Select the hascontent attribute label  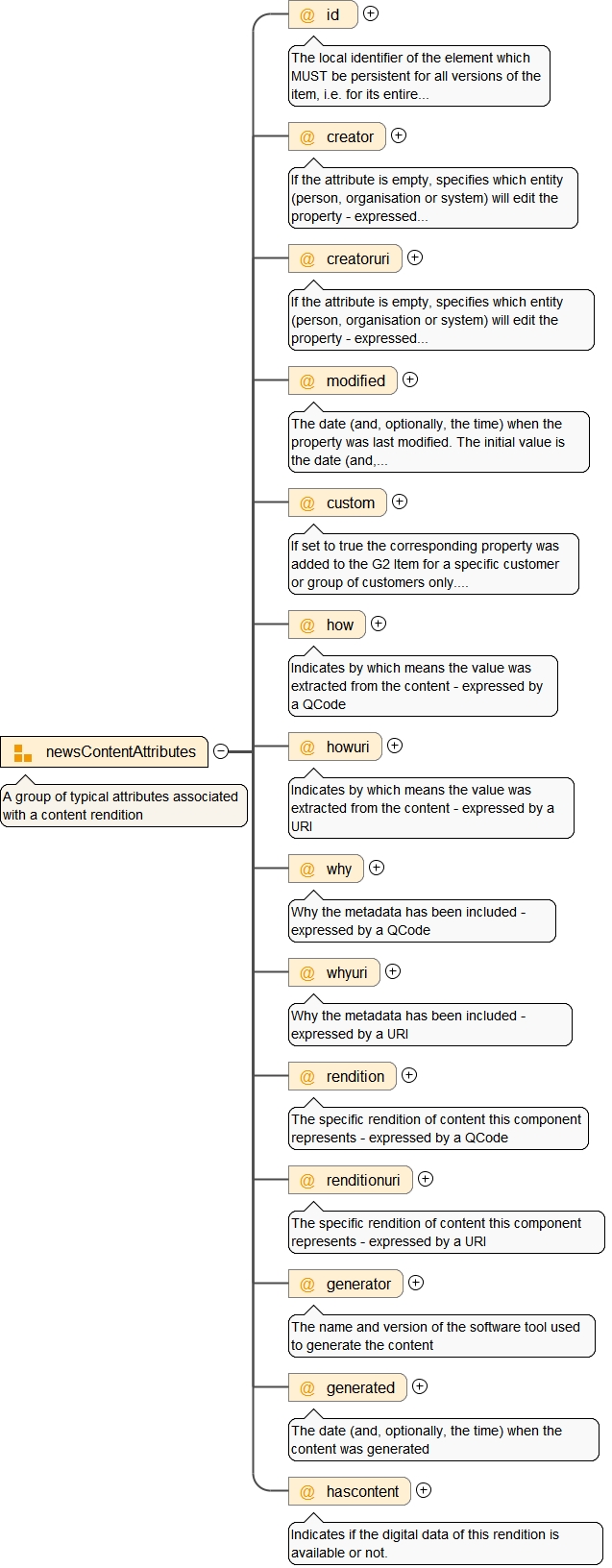[x=362, y=1491]
